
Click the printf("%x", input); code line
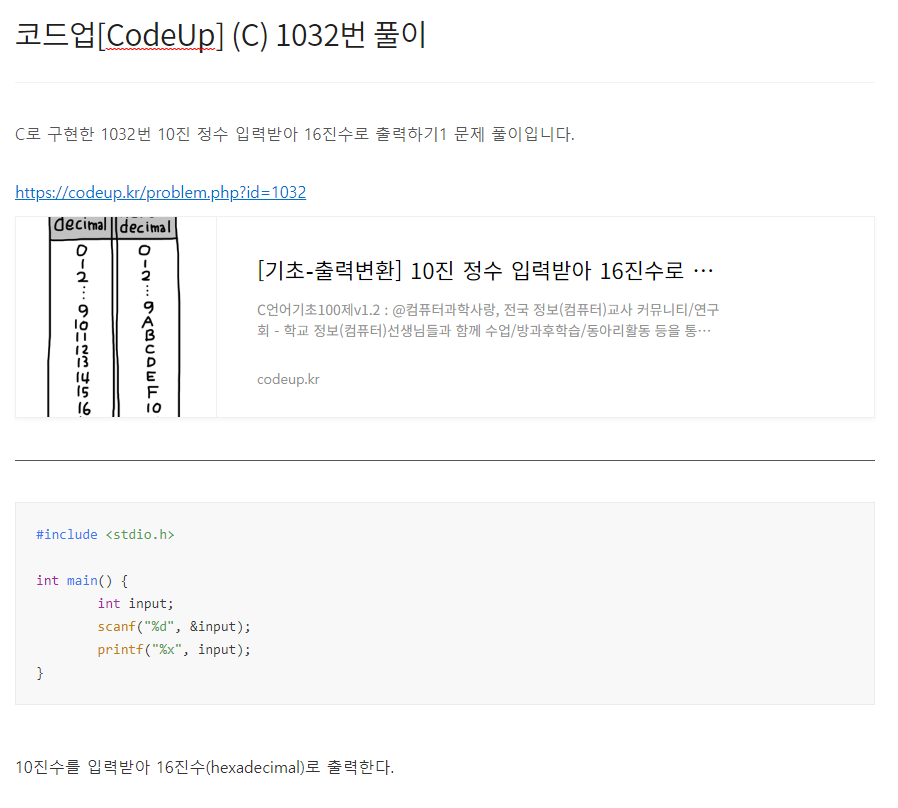(174, 649)
